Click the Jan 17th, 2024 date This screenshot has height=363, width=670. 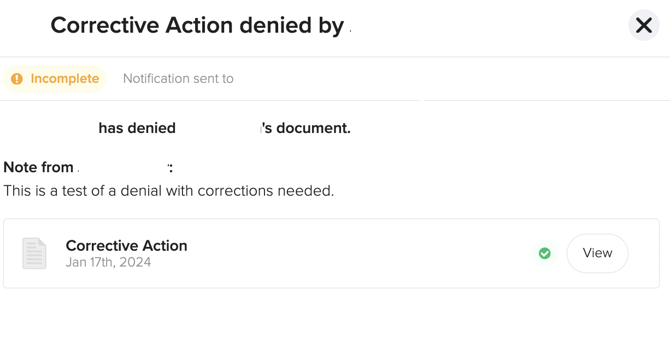(108, 262)
